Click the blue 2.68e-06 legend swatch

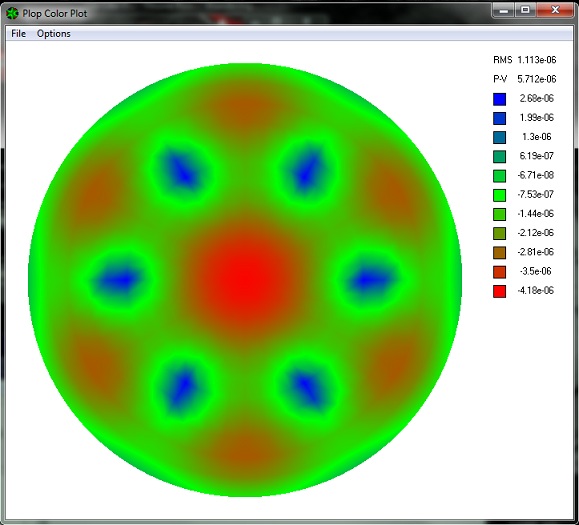click(499, 99)
